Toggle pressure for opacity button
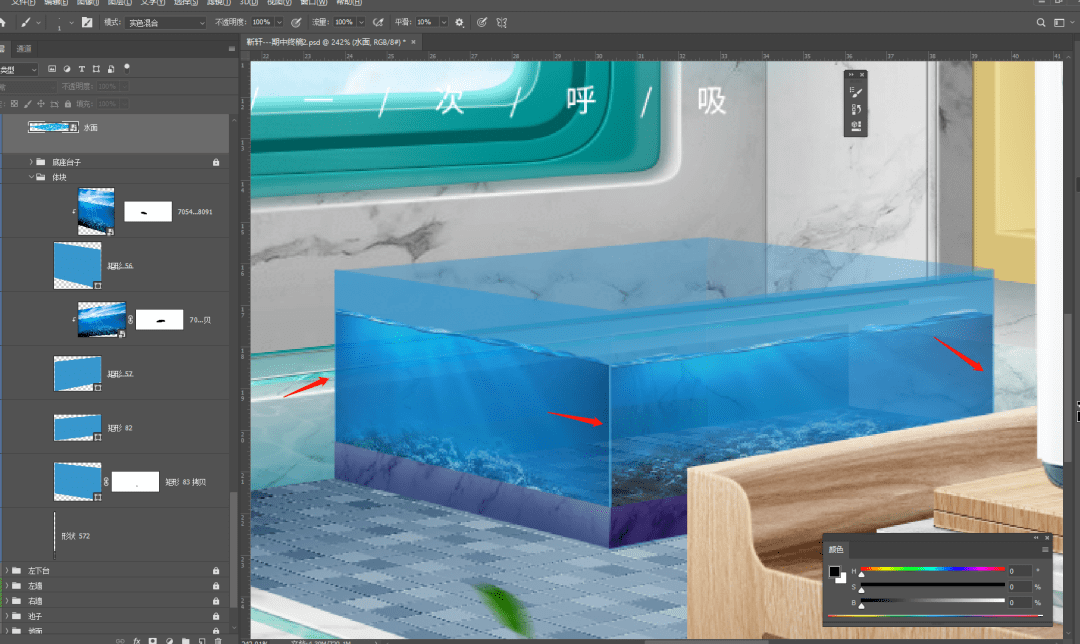The height and width of the screenshot is (644, 1080). pyautogui.click(x=296, y=22)
